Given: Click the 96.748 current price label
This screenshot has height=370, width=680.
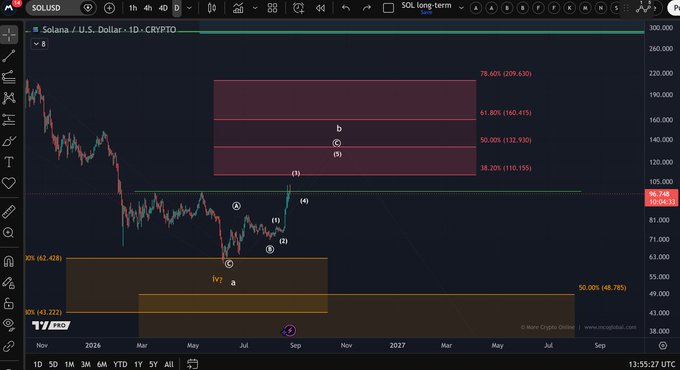Looking at the screenshot, I should click(661, 198).
